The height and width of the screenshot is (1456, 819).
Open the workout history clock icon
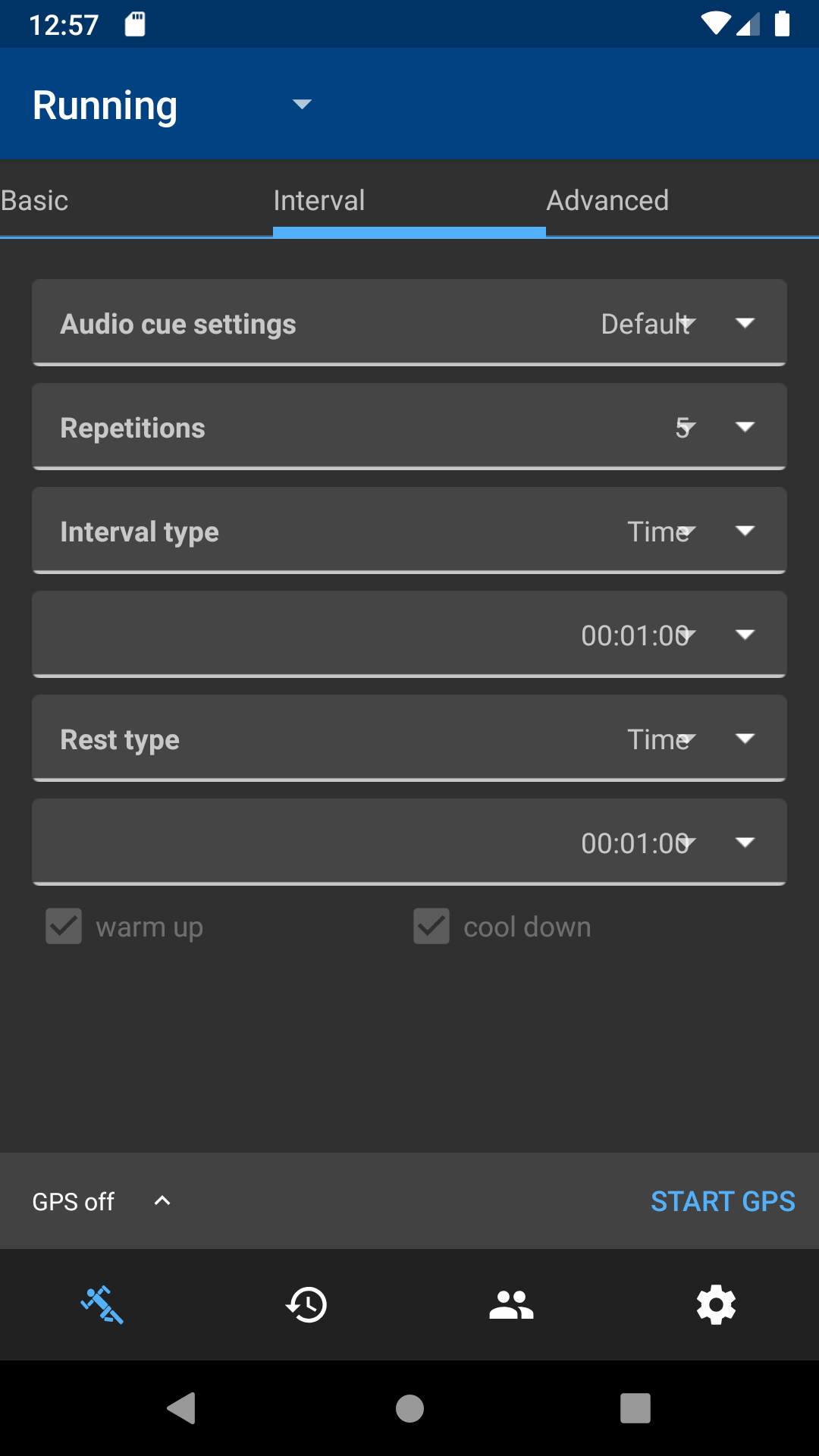click(306, 1304)
